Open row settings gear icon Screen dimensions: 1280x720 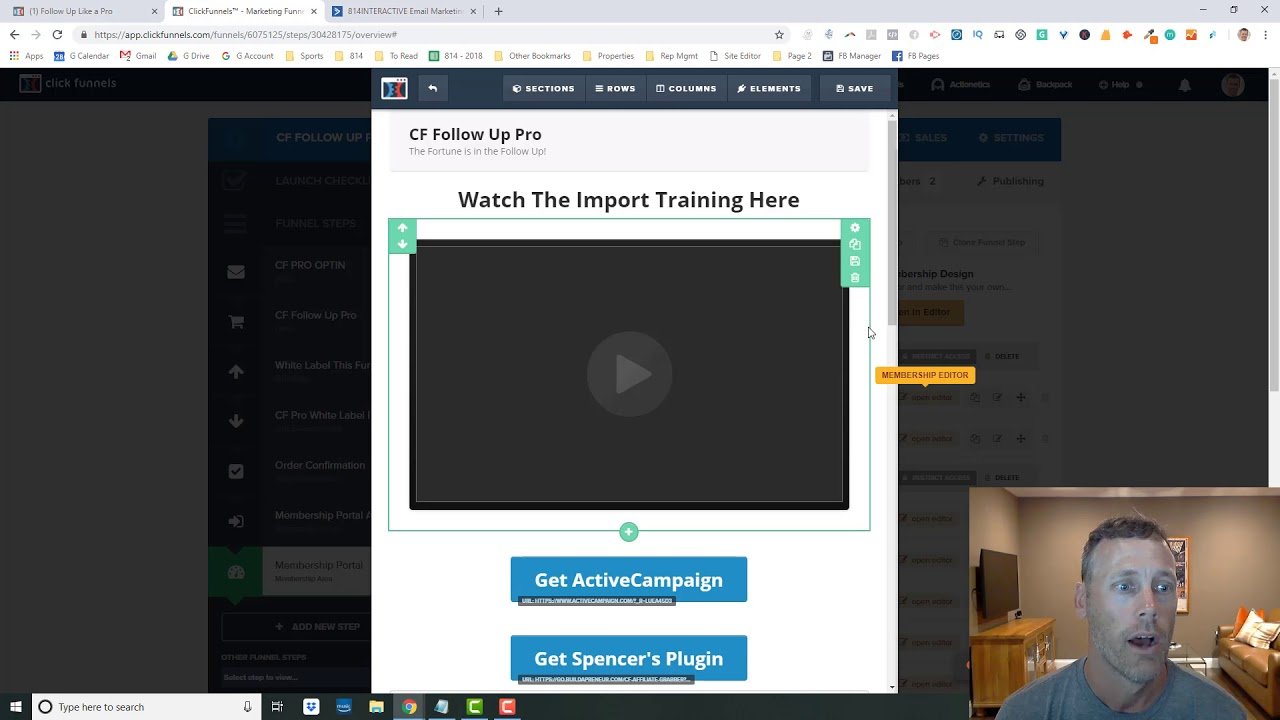point(855,228)
